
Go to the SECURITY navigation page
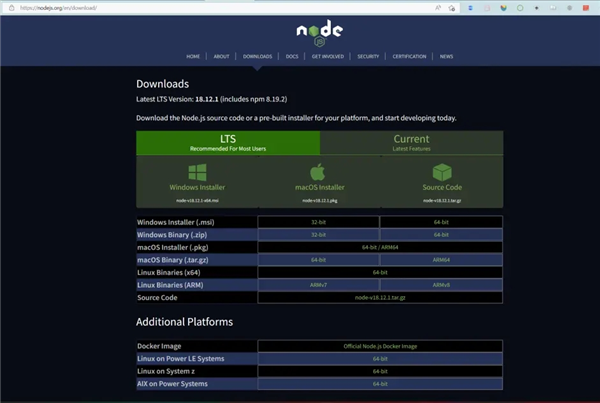[x=368, y=57]
